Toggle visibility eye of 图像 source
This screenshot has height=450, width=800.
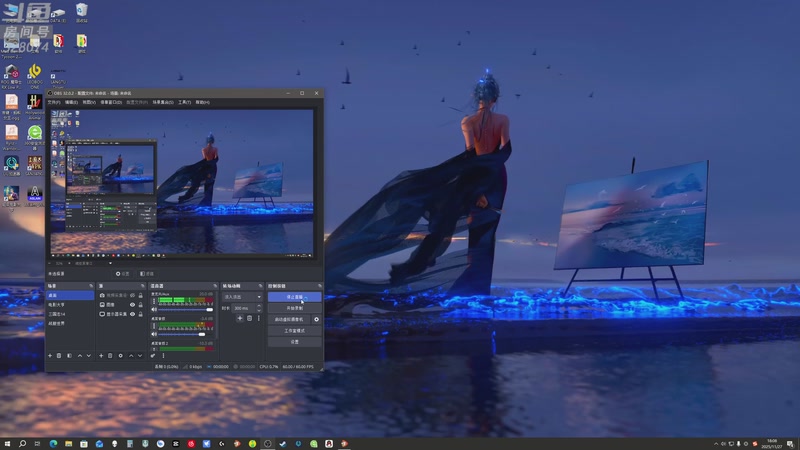(x=133, y=305)
